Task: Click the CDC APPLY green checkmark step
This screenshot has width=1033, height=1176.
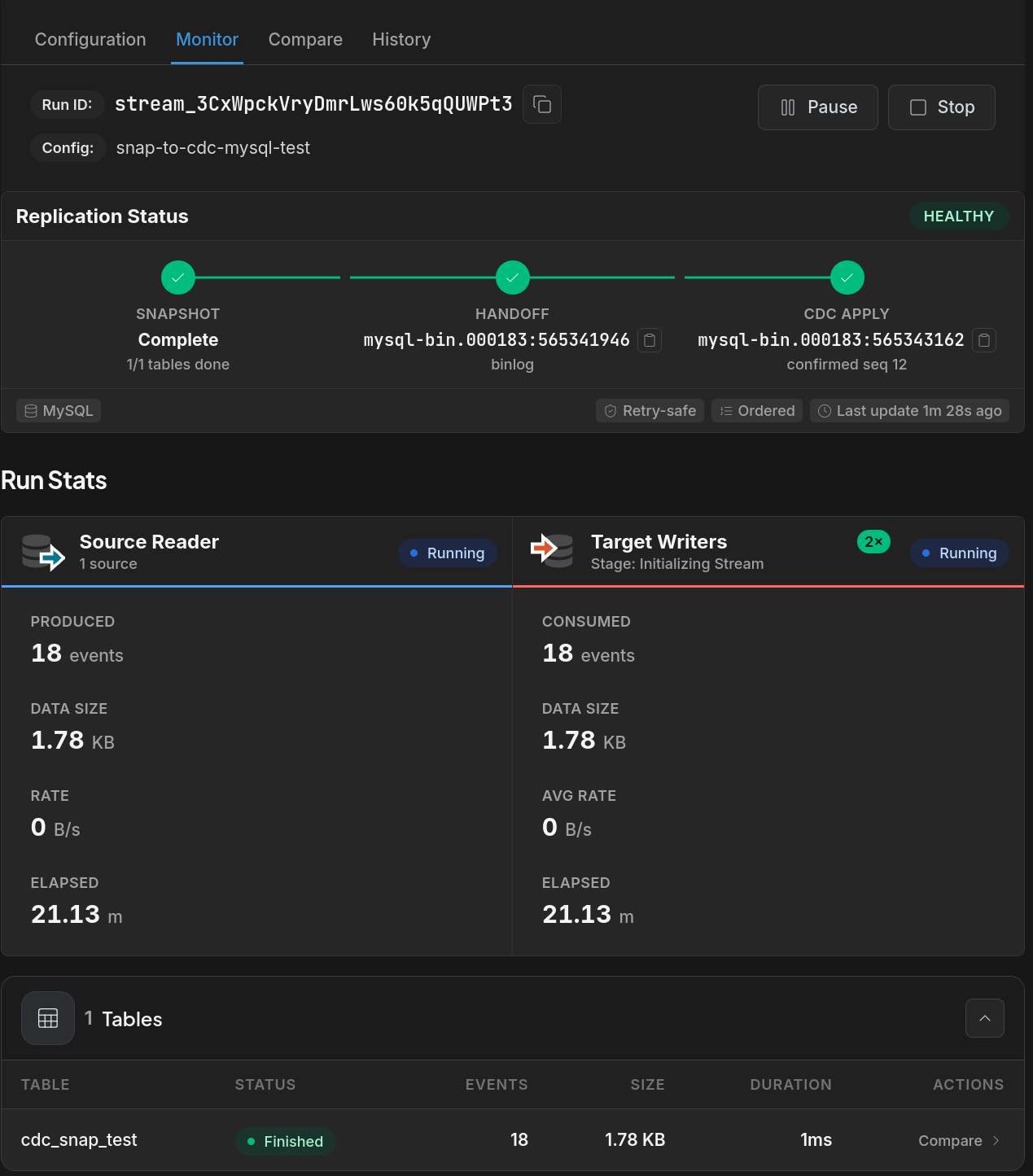Action: (x=847, y=278)
